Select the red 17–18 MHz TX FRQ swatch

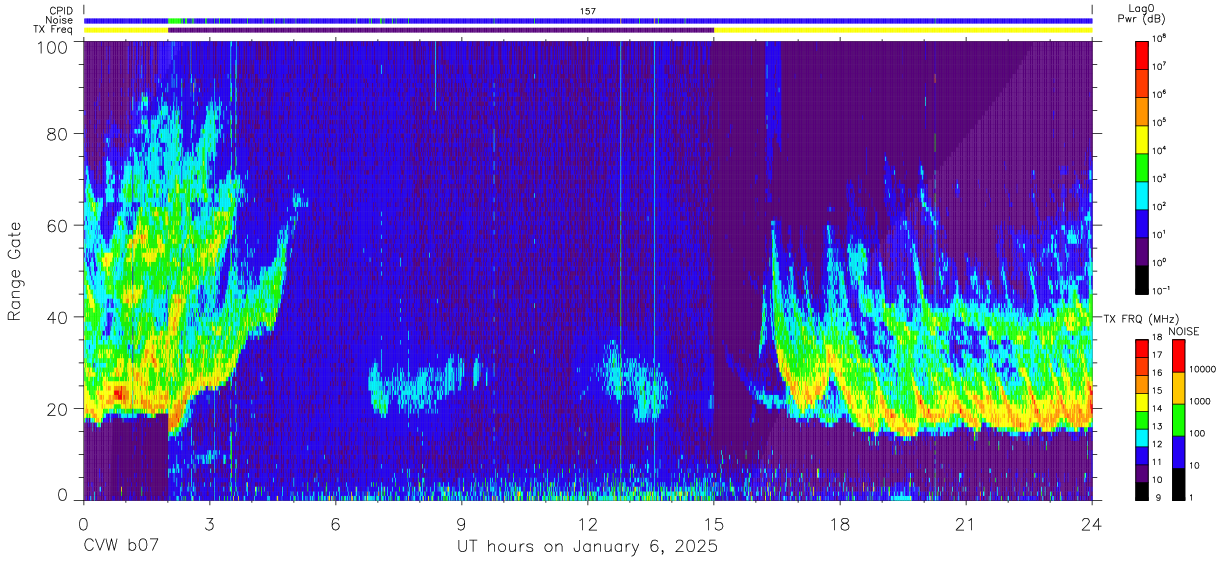pos(1142,348)
